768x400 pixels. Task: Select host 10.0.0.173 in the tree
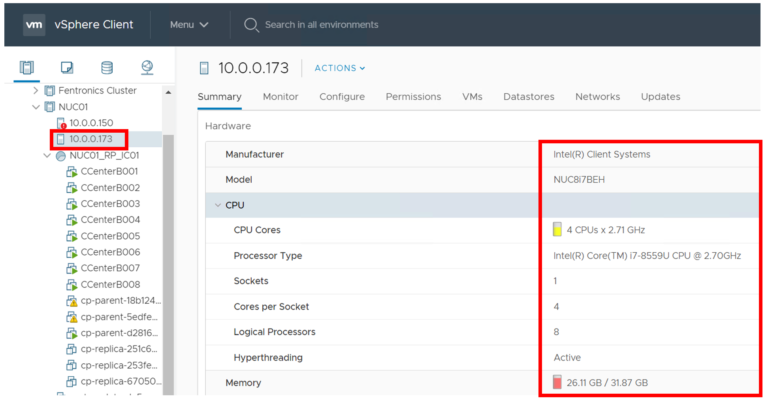click(x=91, y=139)
